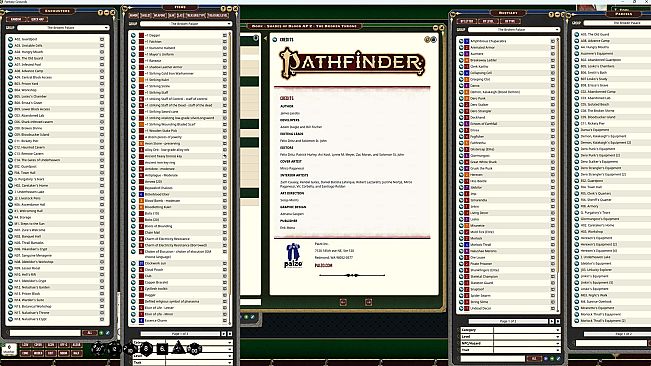Click the All button in Bestiary footer

534,359
